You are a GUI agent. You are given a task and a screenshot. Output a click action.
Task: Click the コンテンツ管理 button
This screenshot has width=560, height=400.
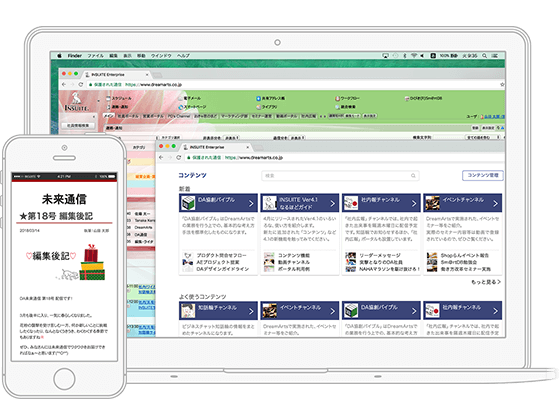click(483, 175)
